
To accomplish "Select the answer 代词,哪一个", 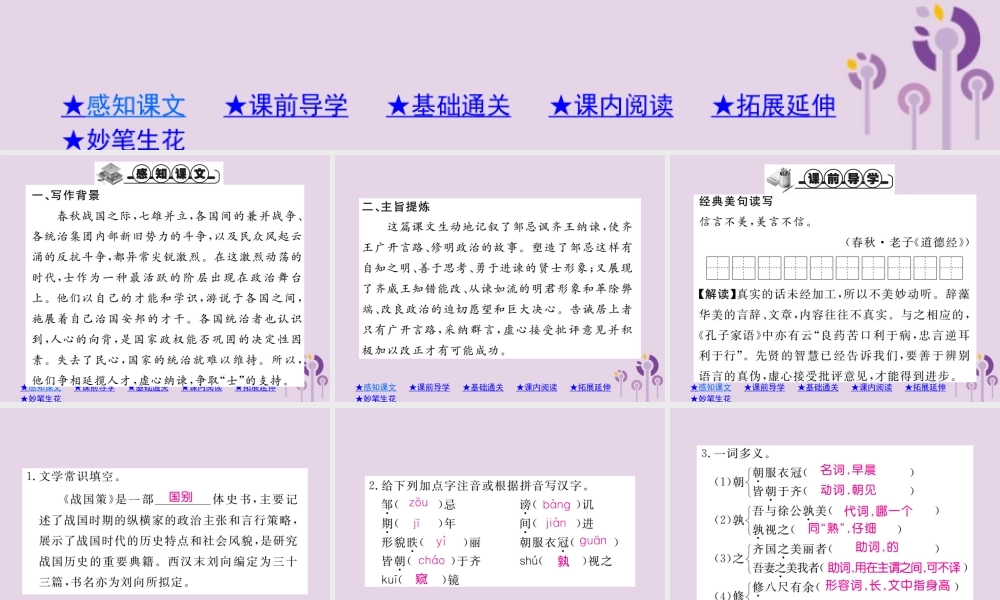I will [878, 511].
